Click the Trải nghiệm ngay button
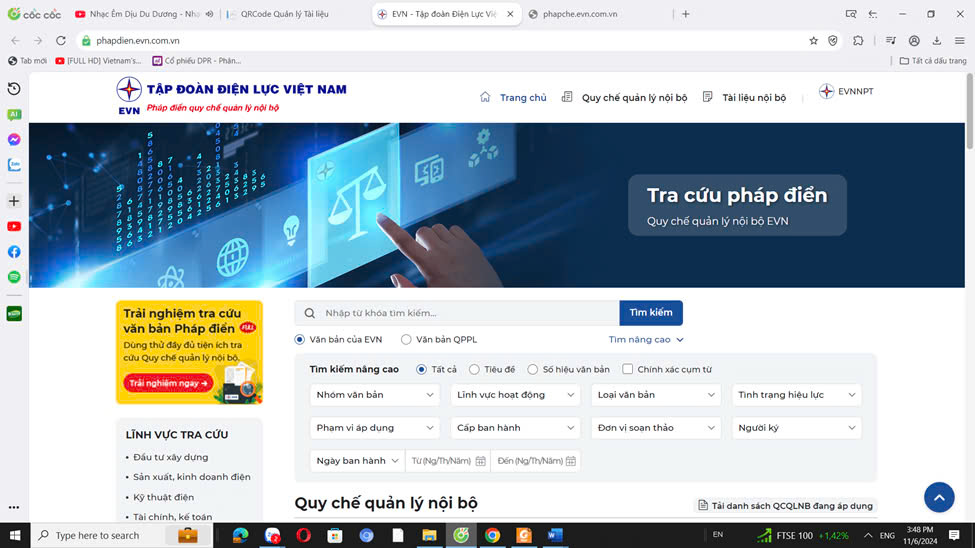Image resolution: width=975 pixels, height=548 pixels. pyautogui.click(x=168, y=383)
